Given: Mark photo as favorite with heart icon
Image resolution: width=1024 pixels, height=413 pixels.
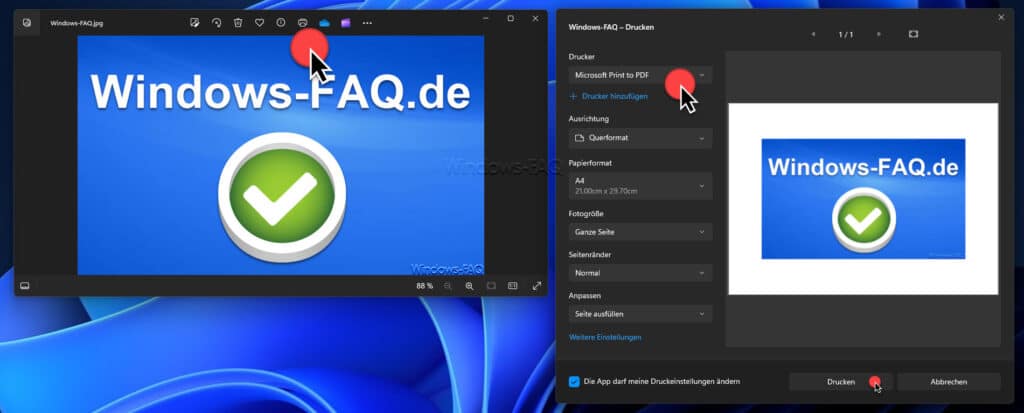Looking at the screenshot, I should 259,23.
